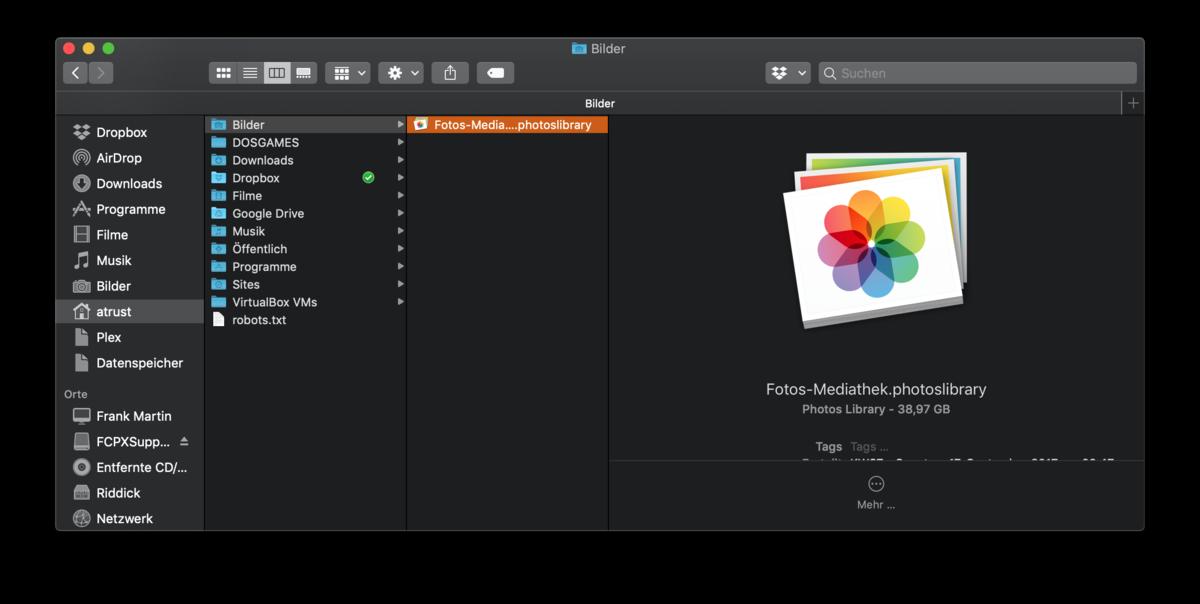Open the Dropbox toolbar dropdown
Screen dimensions: 1200x604
click(x=788, y=73)
